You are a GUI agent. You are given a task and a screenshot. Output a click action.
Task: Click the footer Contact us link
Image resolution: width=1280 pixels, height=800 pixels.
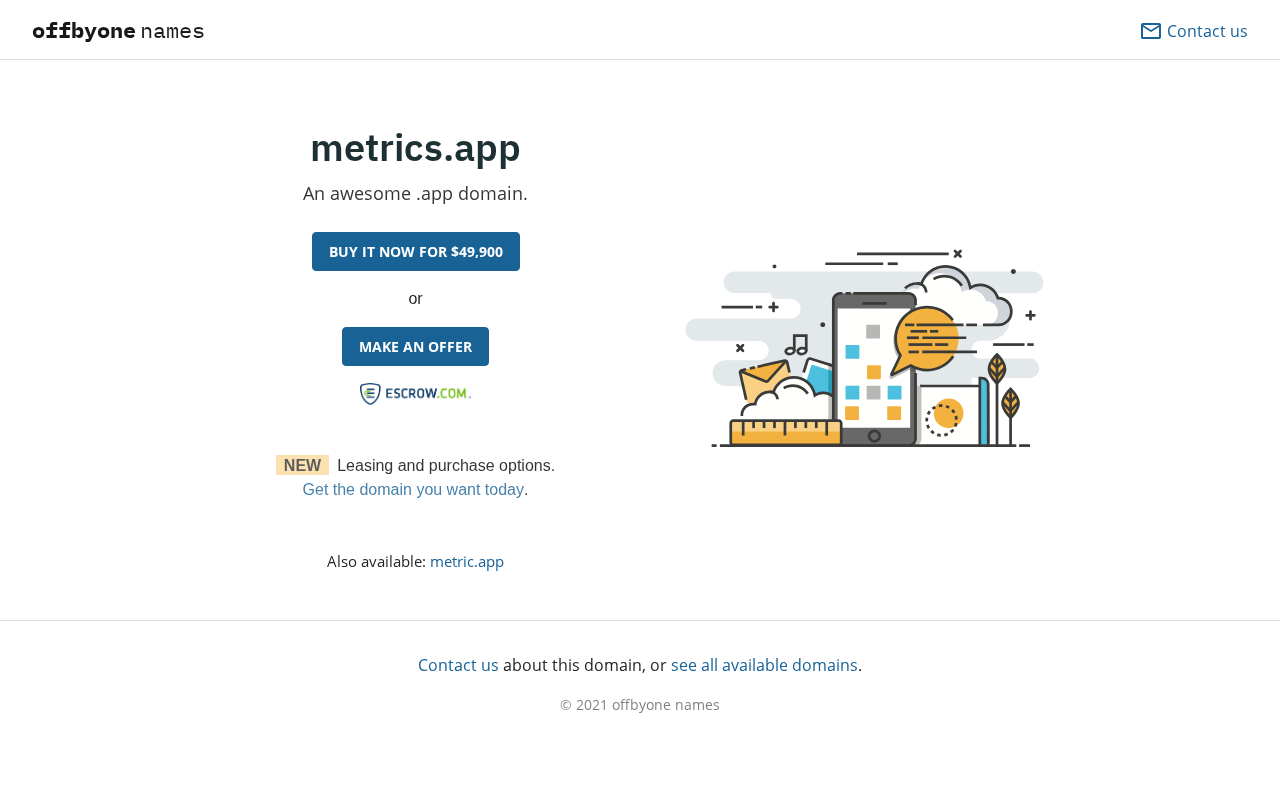[458, 665]
